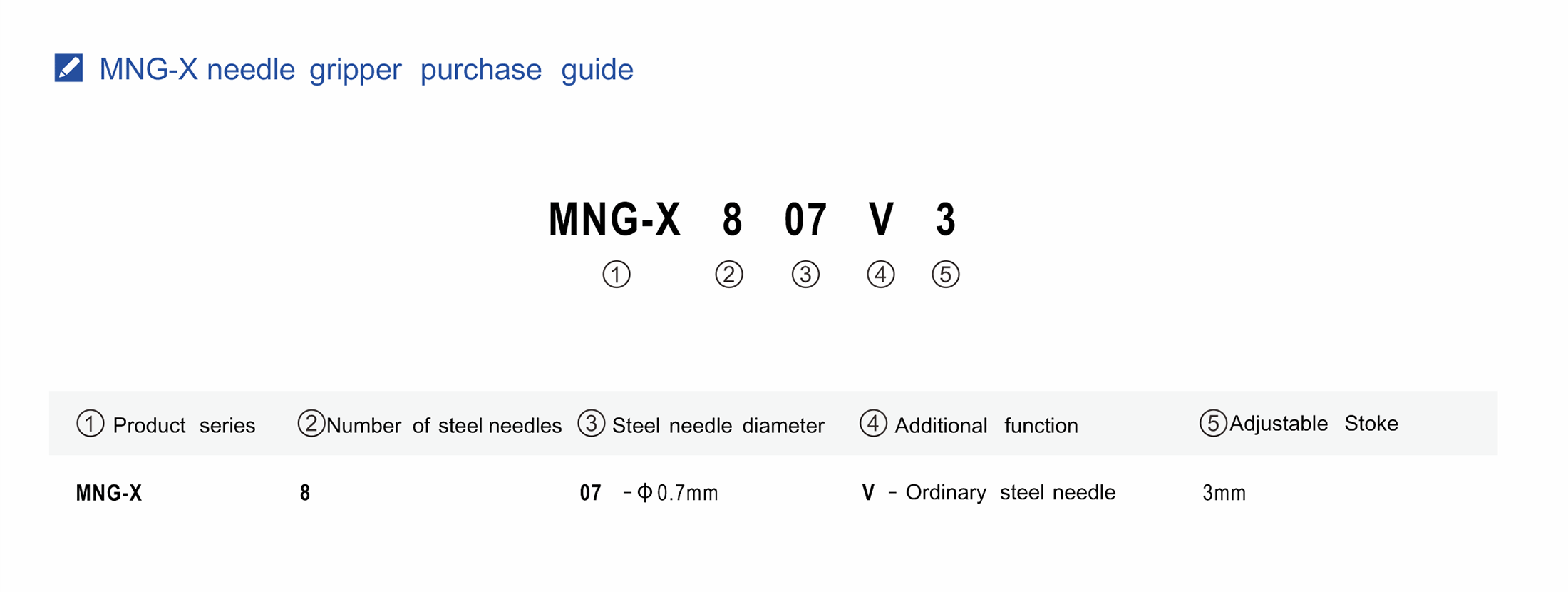Click the circled 4 under letter V
The height and width of the screenshot is (592, 1568).
pos(881,275)
